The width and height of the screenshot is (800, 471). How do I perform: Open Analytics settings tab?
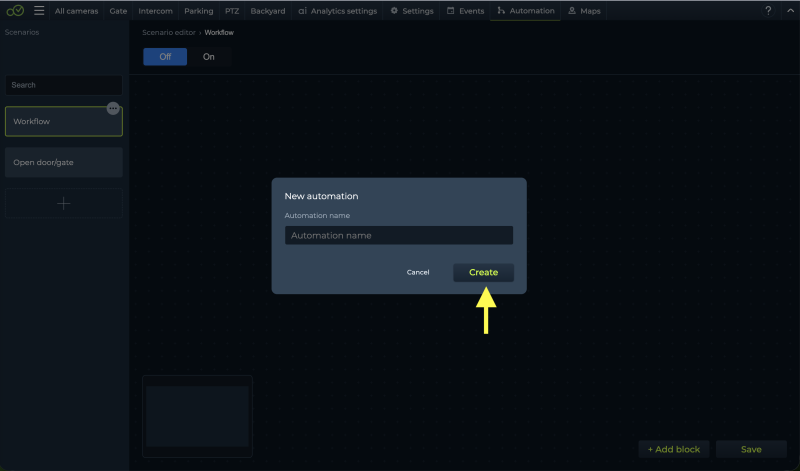coord(338,11)
